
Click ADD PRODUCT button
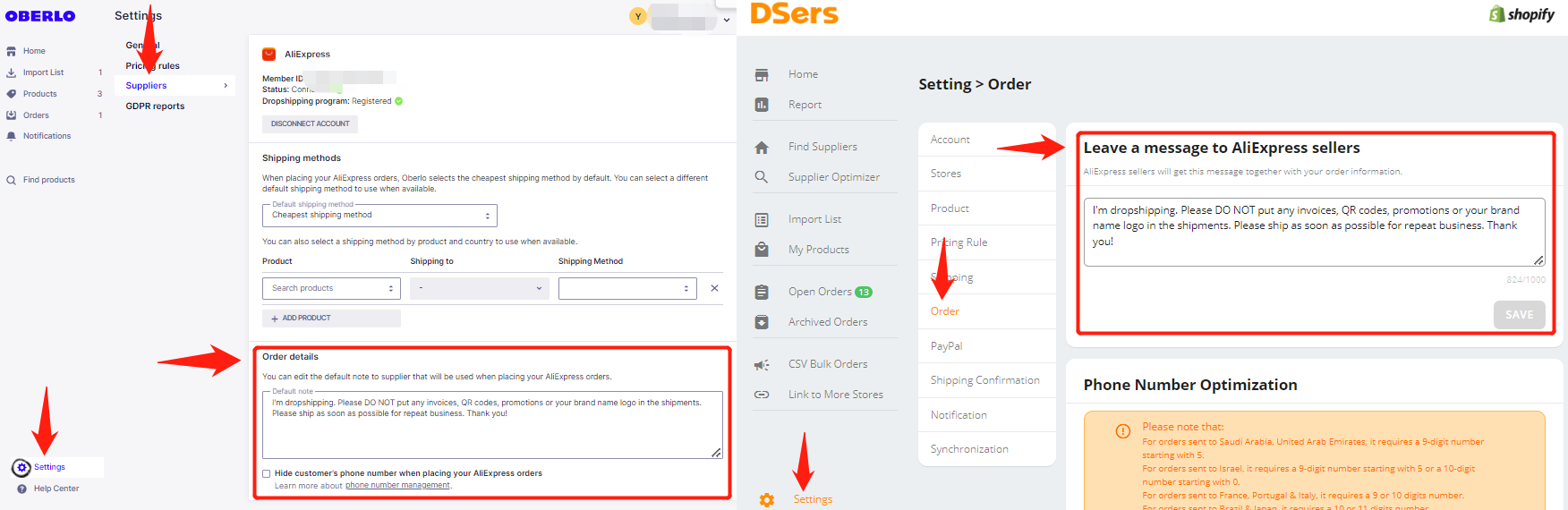tap(331, 319)
